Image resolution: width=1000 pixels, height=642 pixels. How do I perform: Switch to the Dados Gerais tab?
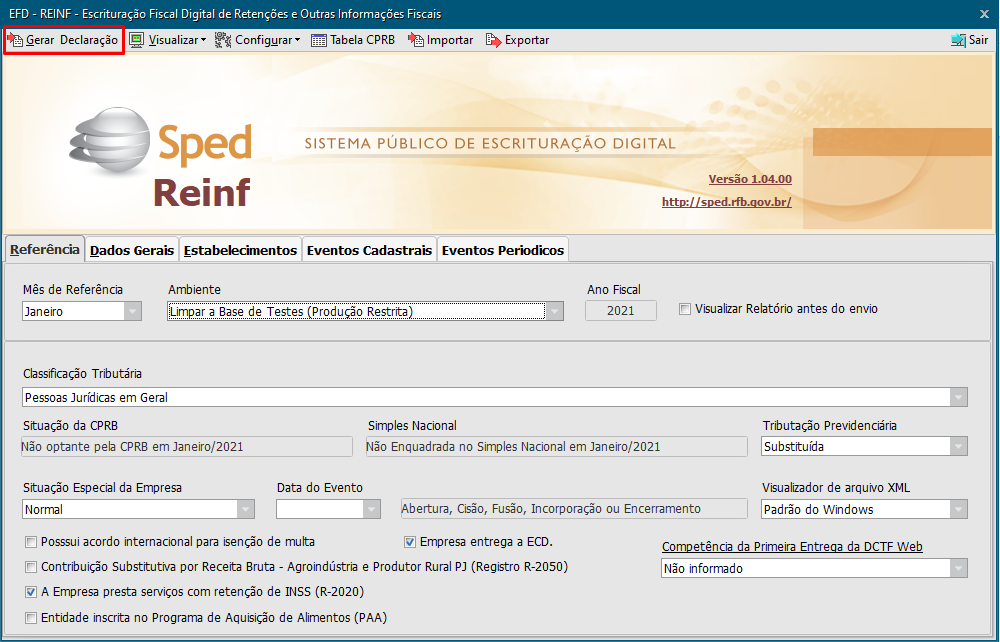pyautogui.click(x=132, y=250)
